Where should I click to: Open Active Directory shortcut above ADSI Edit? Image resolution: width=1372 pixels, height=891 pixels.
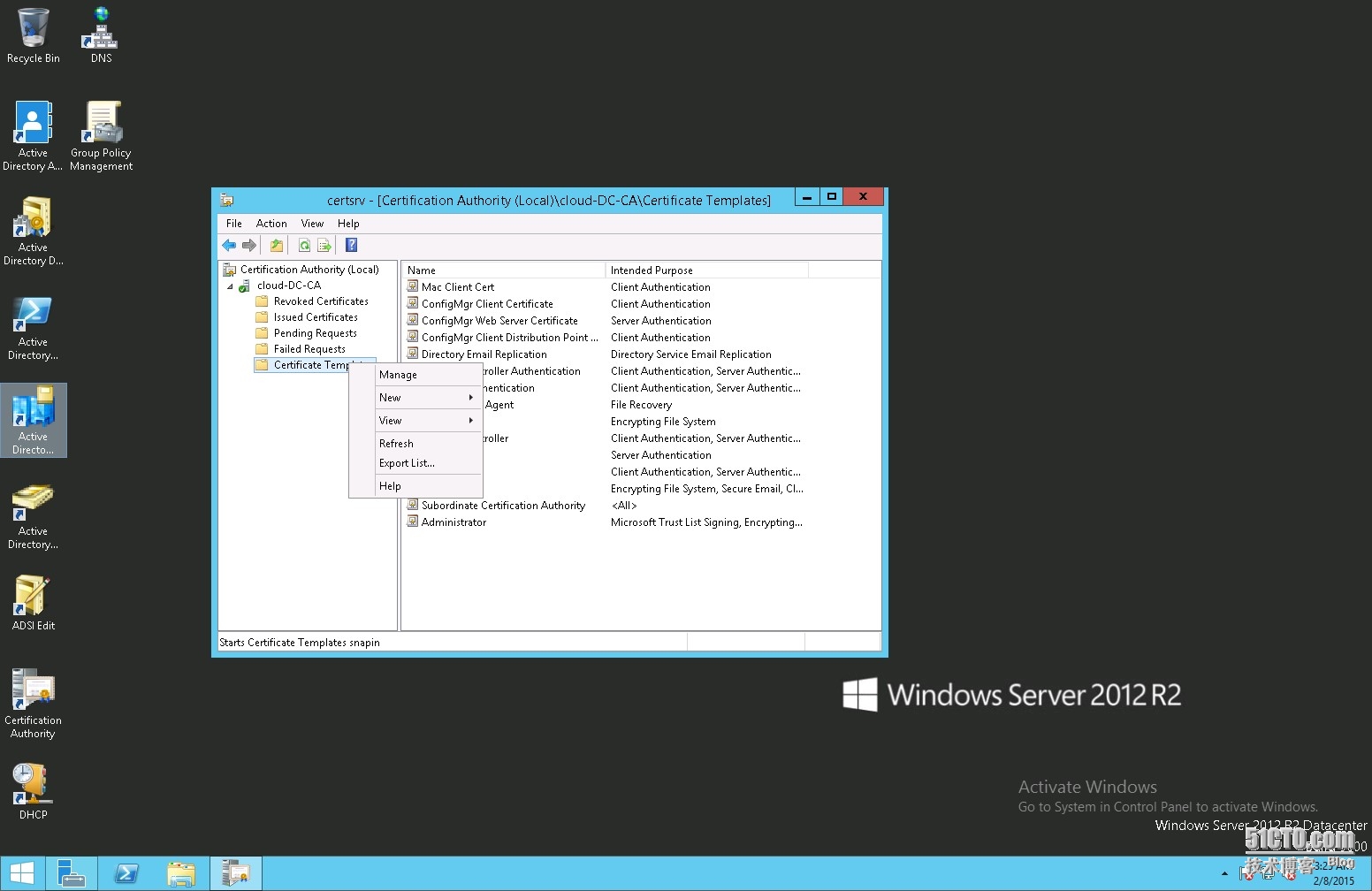[33, 514]
